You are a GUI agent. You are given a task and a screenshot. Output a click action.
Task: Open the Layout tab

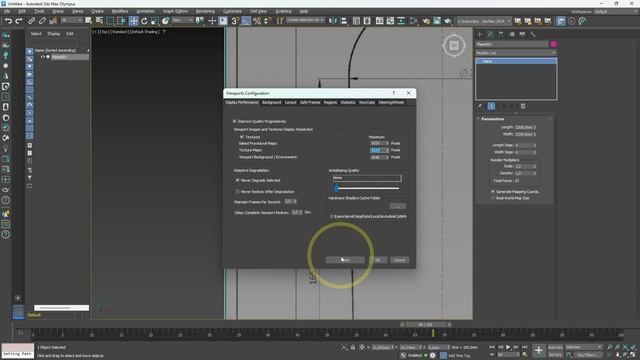click(x=290, y=102)
